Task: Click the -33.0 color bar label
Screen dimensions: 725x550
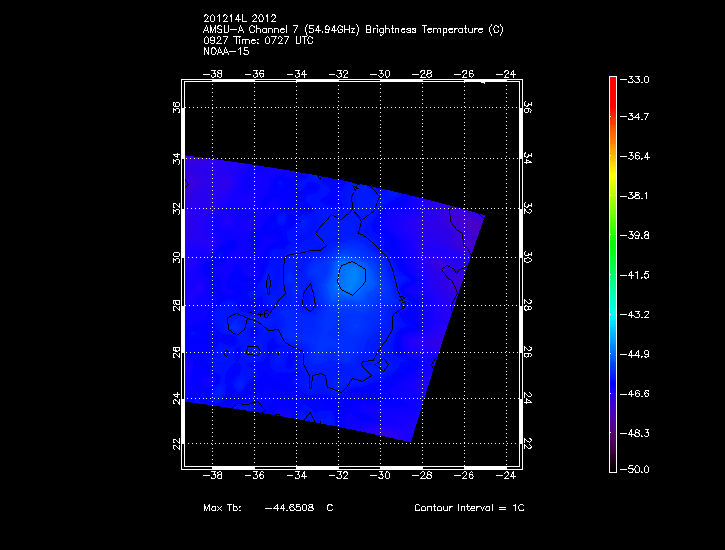Action: click(663, 79)
